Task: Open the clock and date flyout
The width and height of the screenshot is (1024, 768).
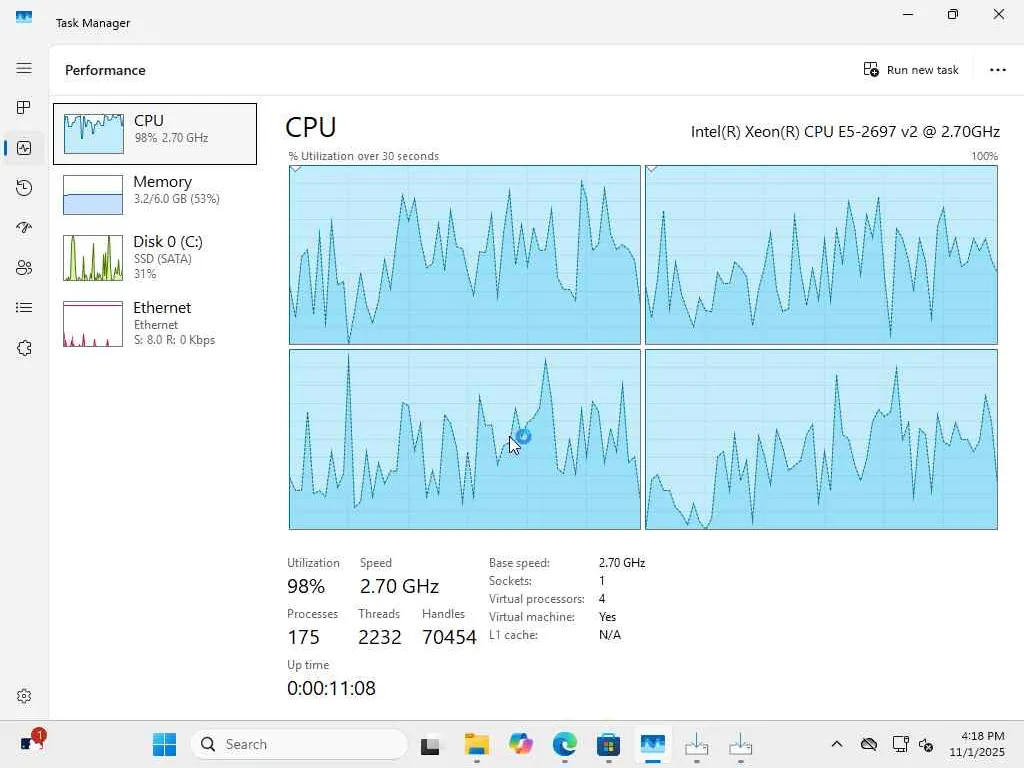Action: point(977,744)
